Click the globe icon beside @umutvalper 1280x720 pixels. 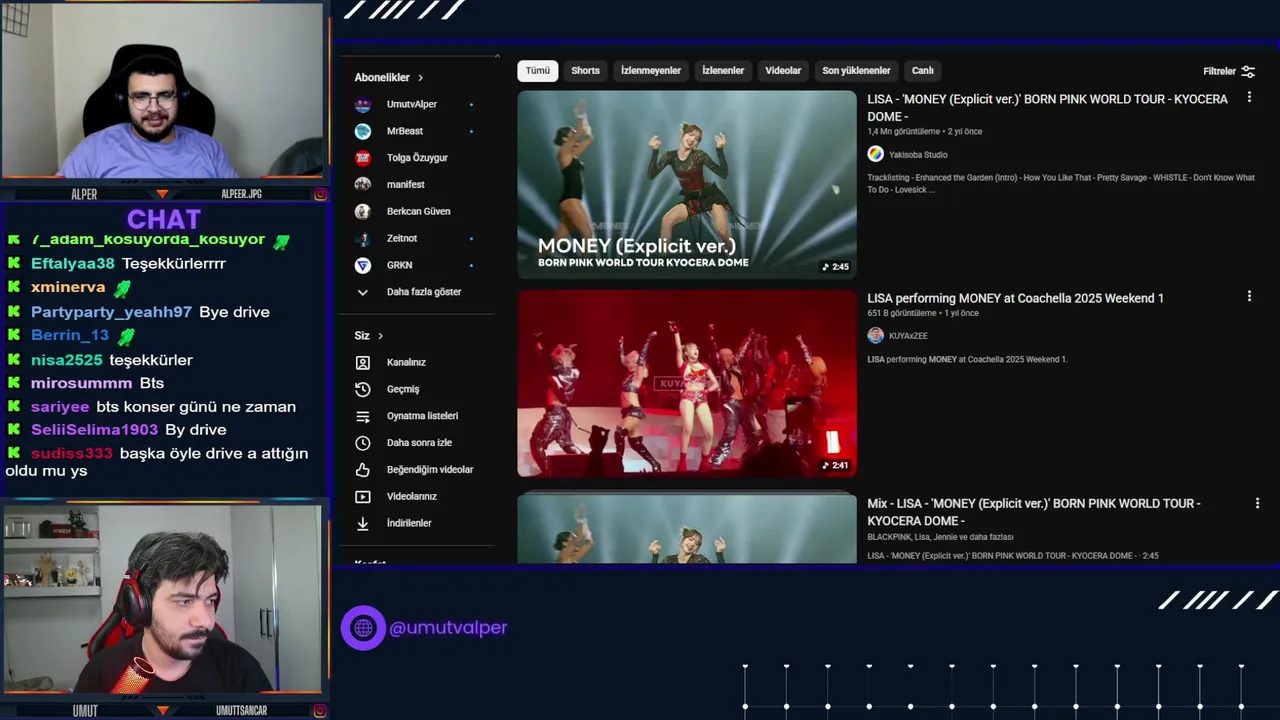click(x=363, y=628)
